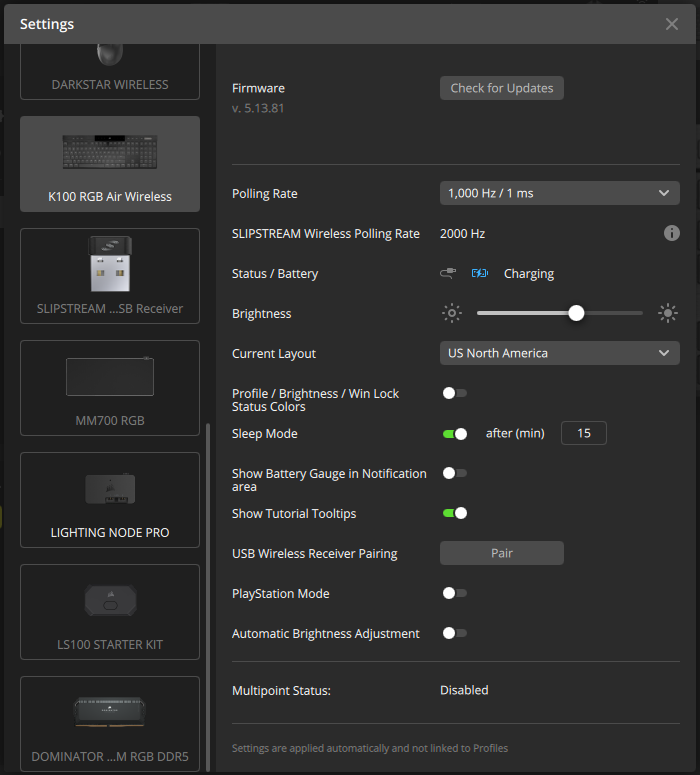
Task: Click the Charging status text
Action: tap(528, 273)
